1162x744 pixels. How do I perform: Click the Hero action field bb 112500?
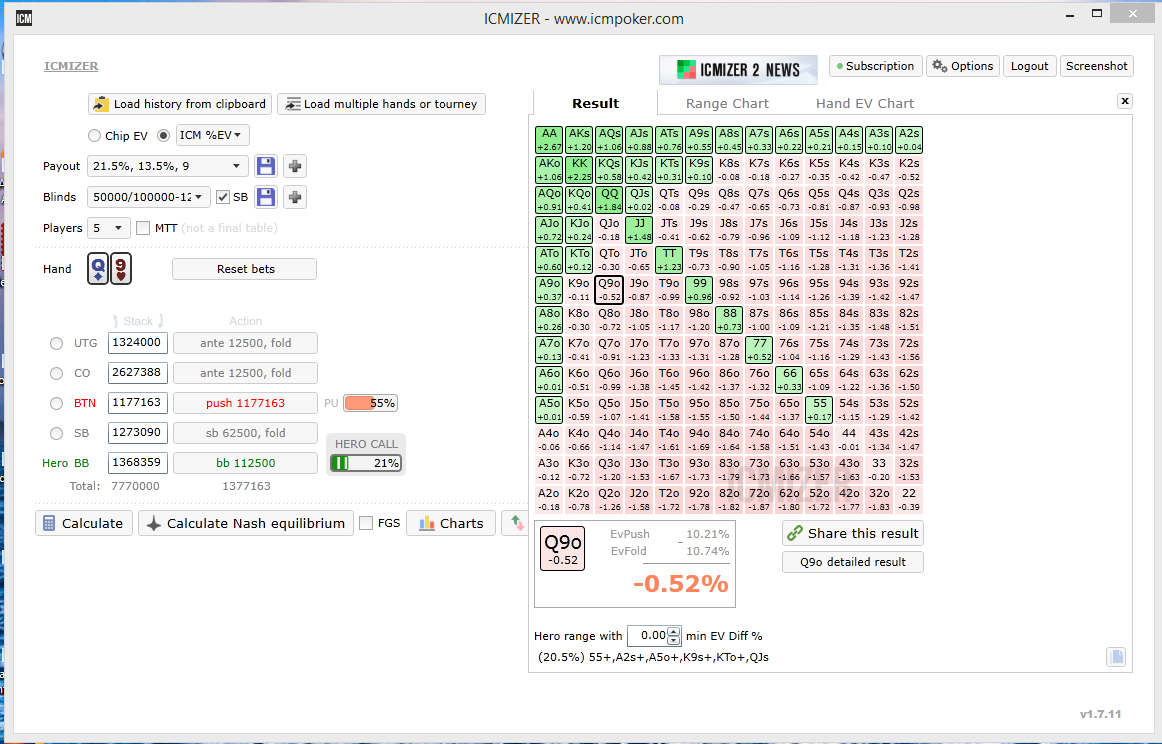pyautogui.click(x=245, y=463)
